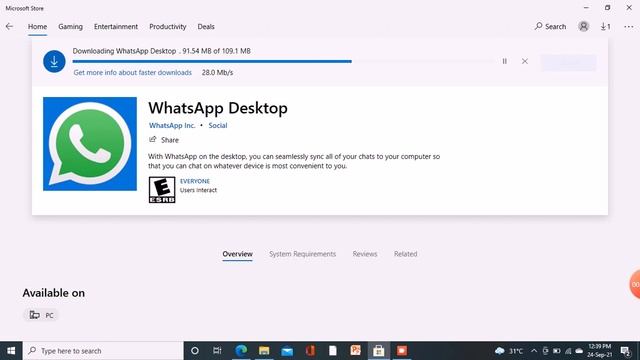Show hidden system tray icons
The image size is (640, 360).
tap(534, 351)
